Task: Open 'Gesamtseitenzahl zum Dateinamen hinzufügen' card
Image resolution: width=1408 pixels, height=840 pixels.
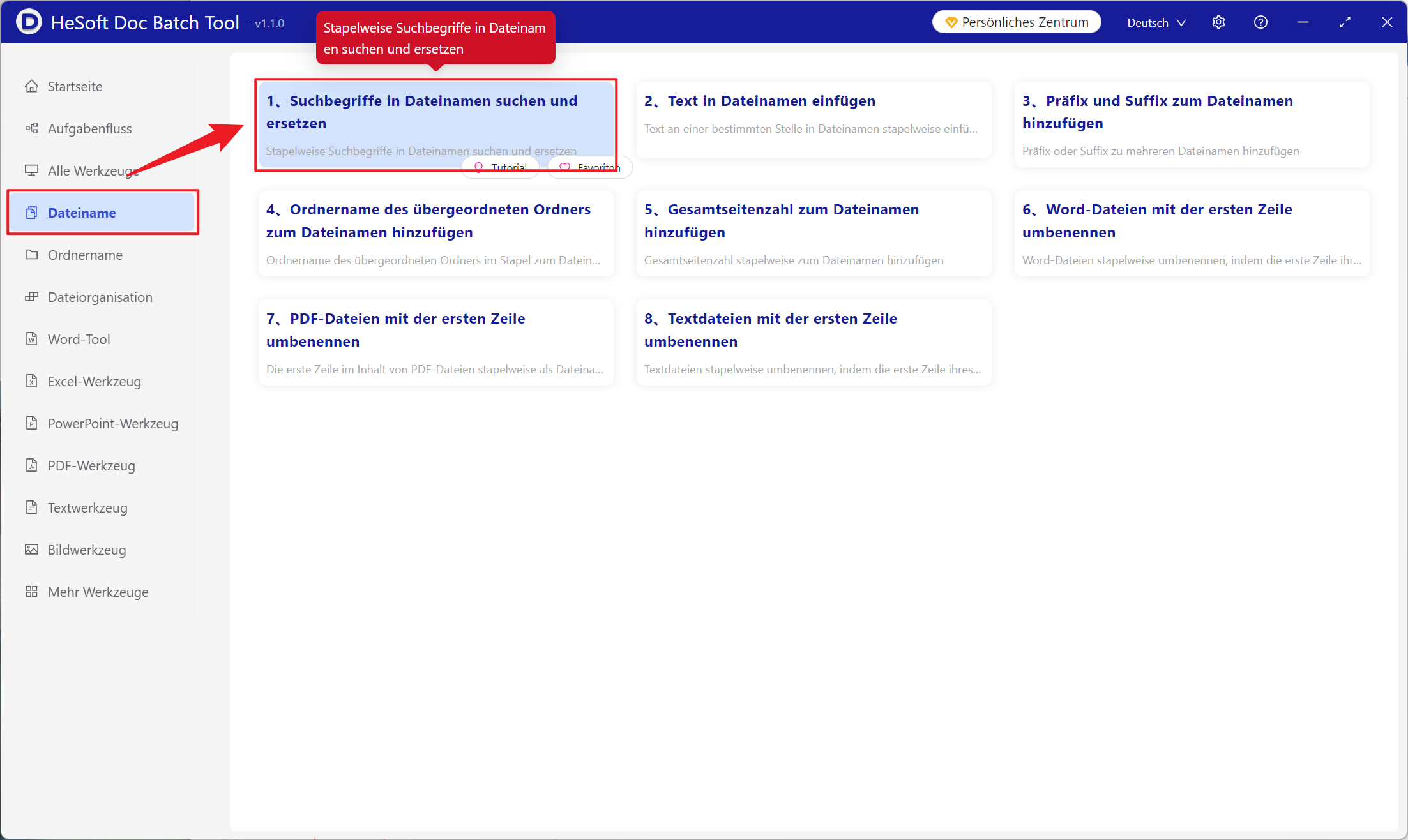Action: tap(814, 233)
